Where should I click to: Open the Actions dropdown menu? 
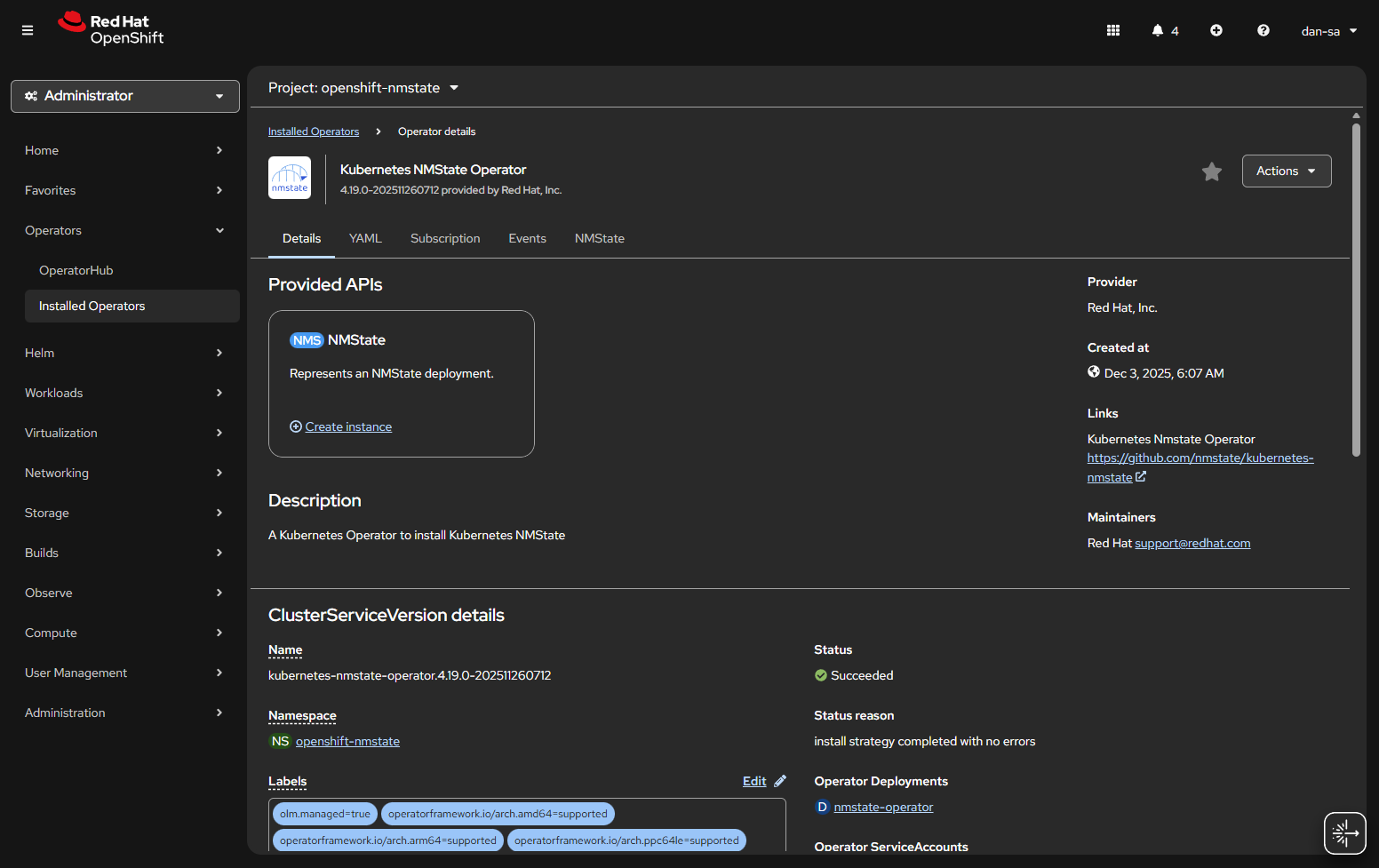[x=1286, y=171]
